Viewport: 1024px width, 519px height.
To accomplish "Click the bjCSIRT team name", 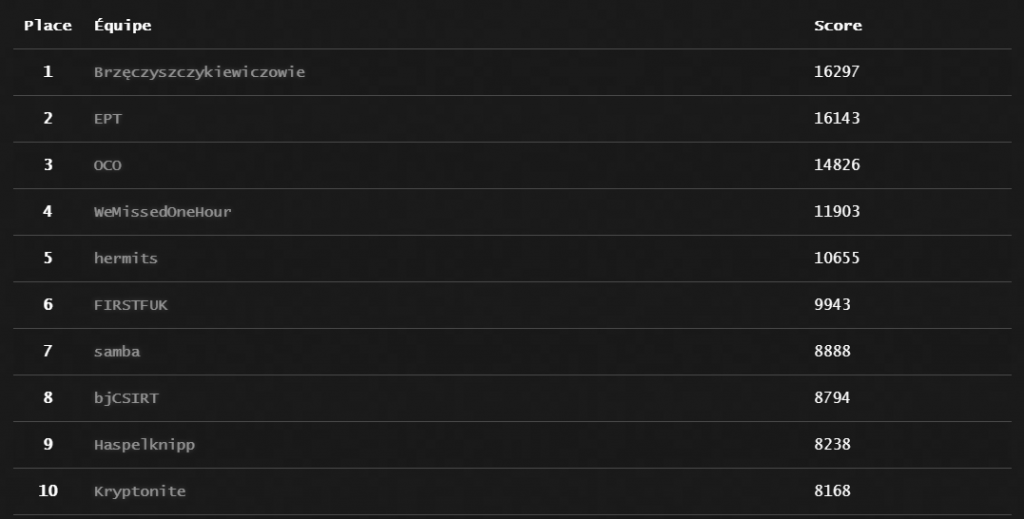I will click(126, 398).
